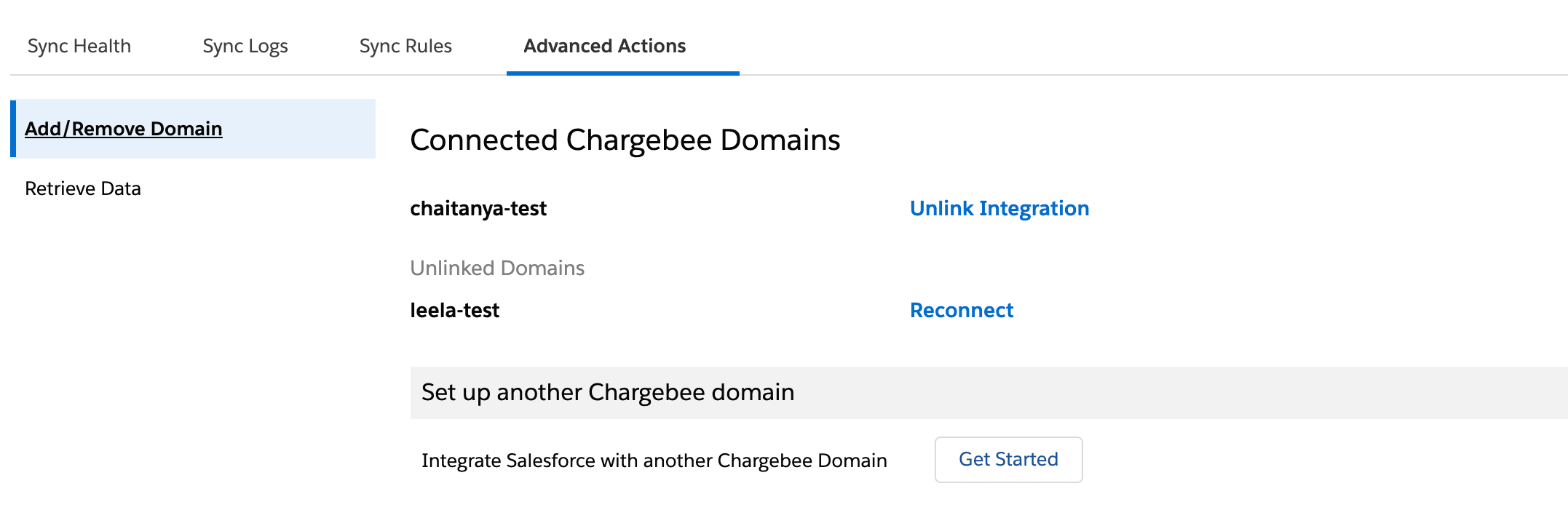Click the Connected Chargebee Domains heading

tap(625, 140)
